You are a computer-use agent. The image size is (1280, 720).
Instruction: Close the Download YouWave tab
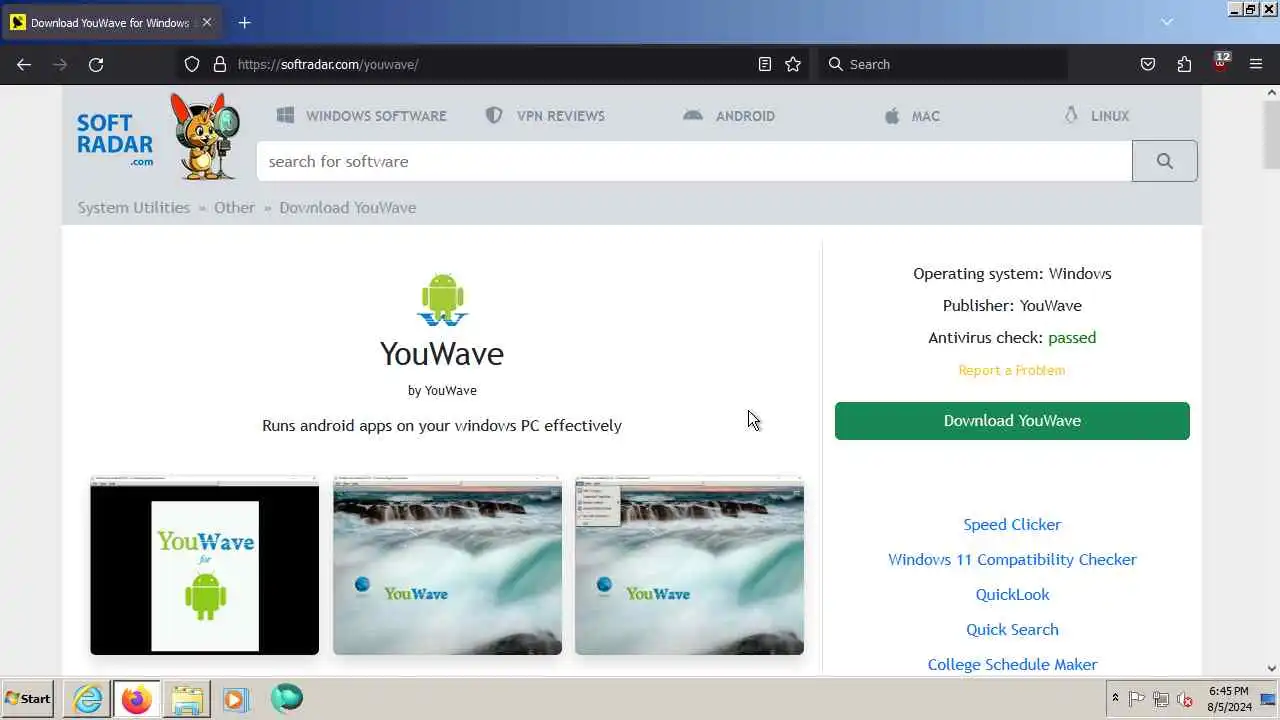click(x=207, y=22)
